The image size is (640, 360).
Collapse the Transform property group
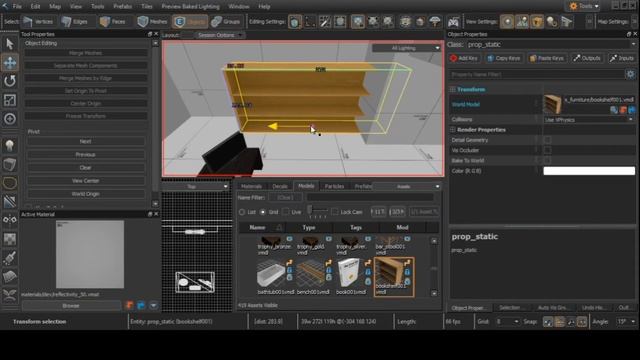(452, 89)
